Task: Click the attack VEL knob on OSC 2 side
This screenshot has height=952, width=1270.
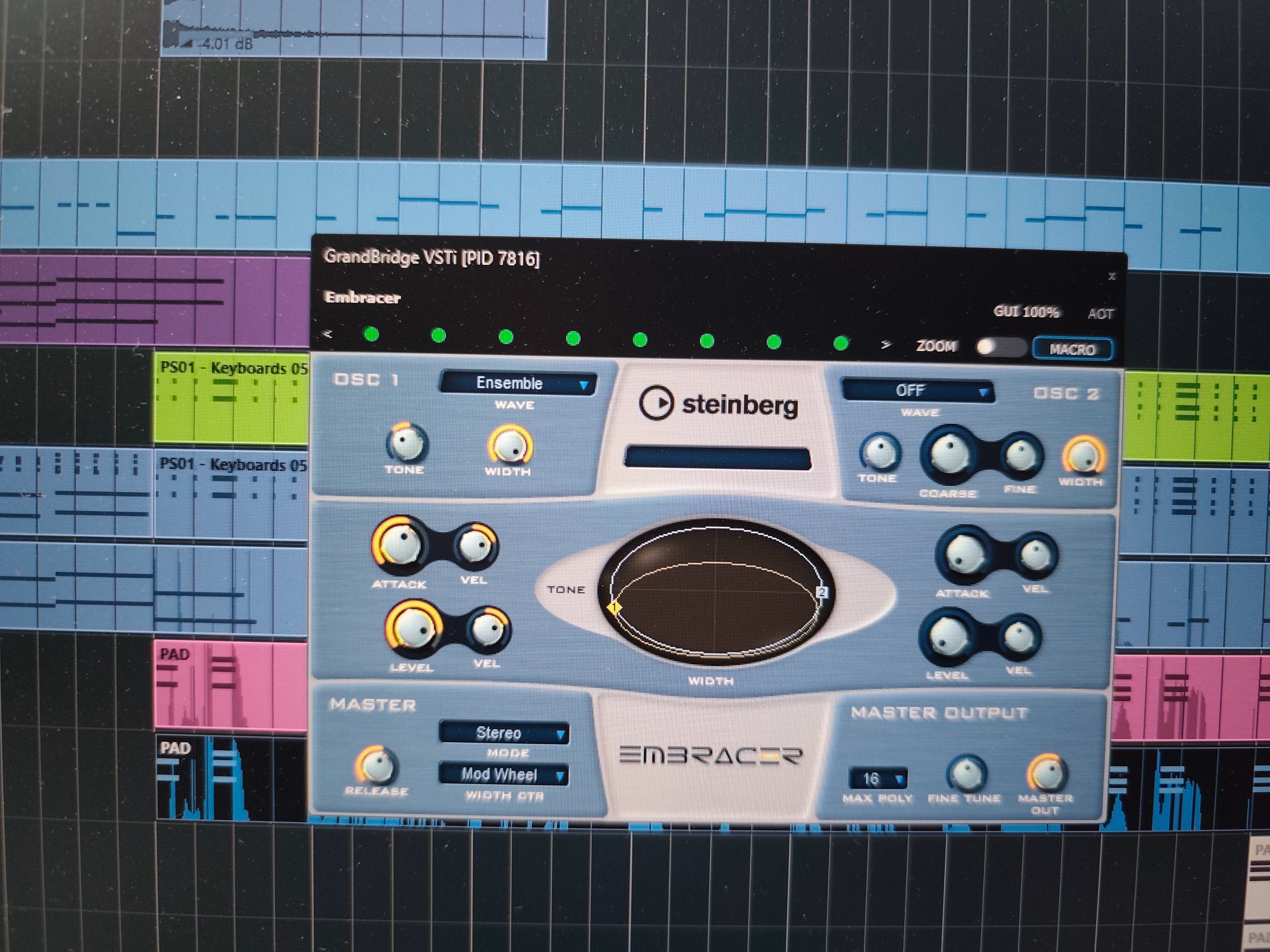Action: [x=1036, y=555]
